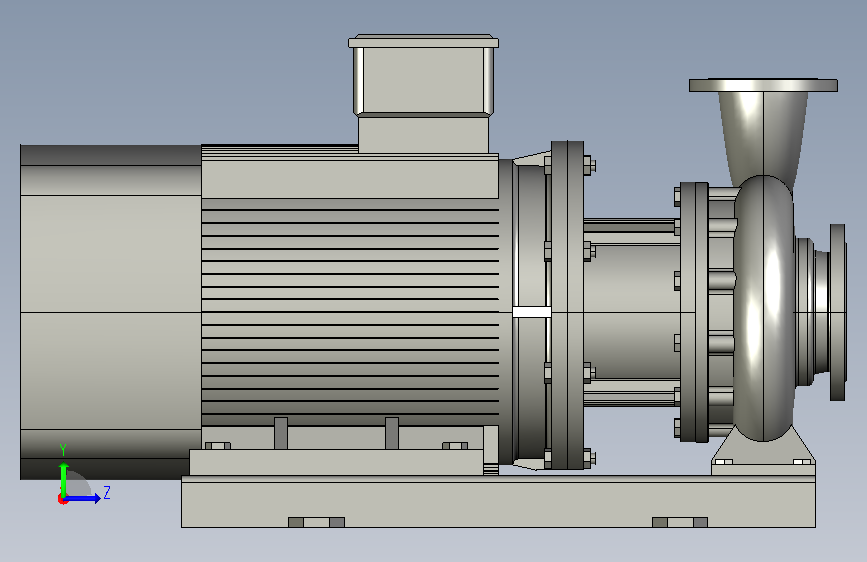867x562 pixels.
Task: Select the large motor mounting flange
Action: (567, 305)
